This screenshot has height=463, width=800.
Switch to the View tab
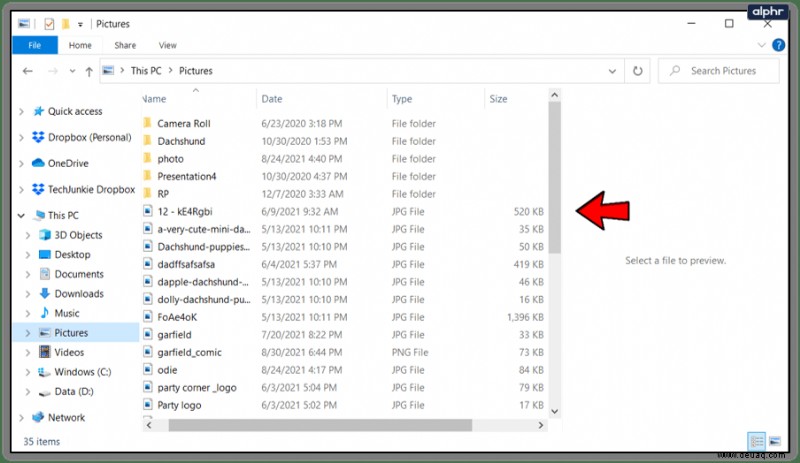[x=167, y=45]
